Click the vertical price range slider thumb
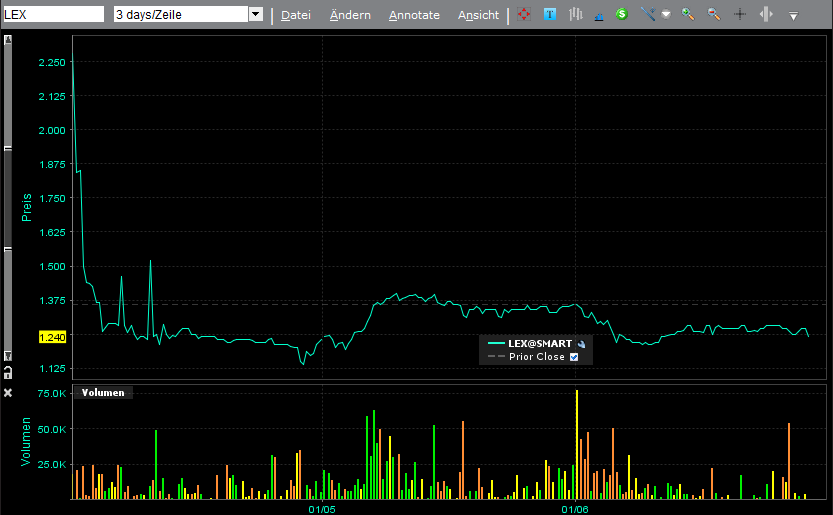 coord(8,199)
